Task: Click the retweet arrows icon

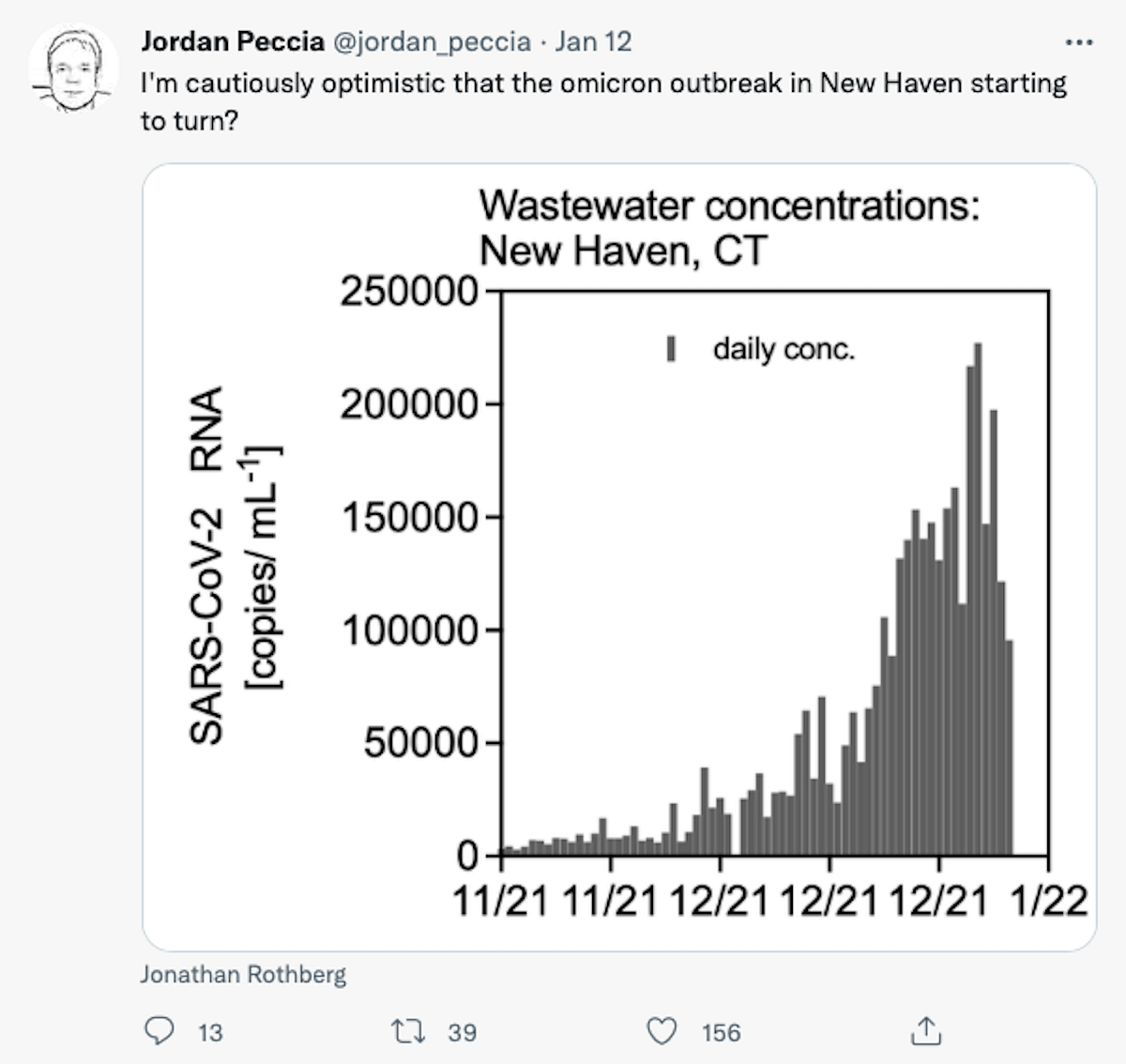Action: tap(408, 1032)
